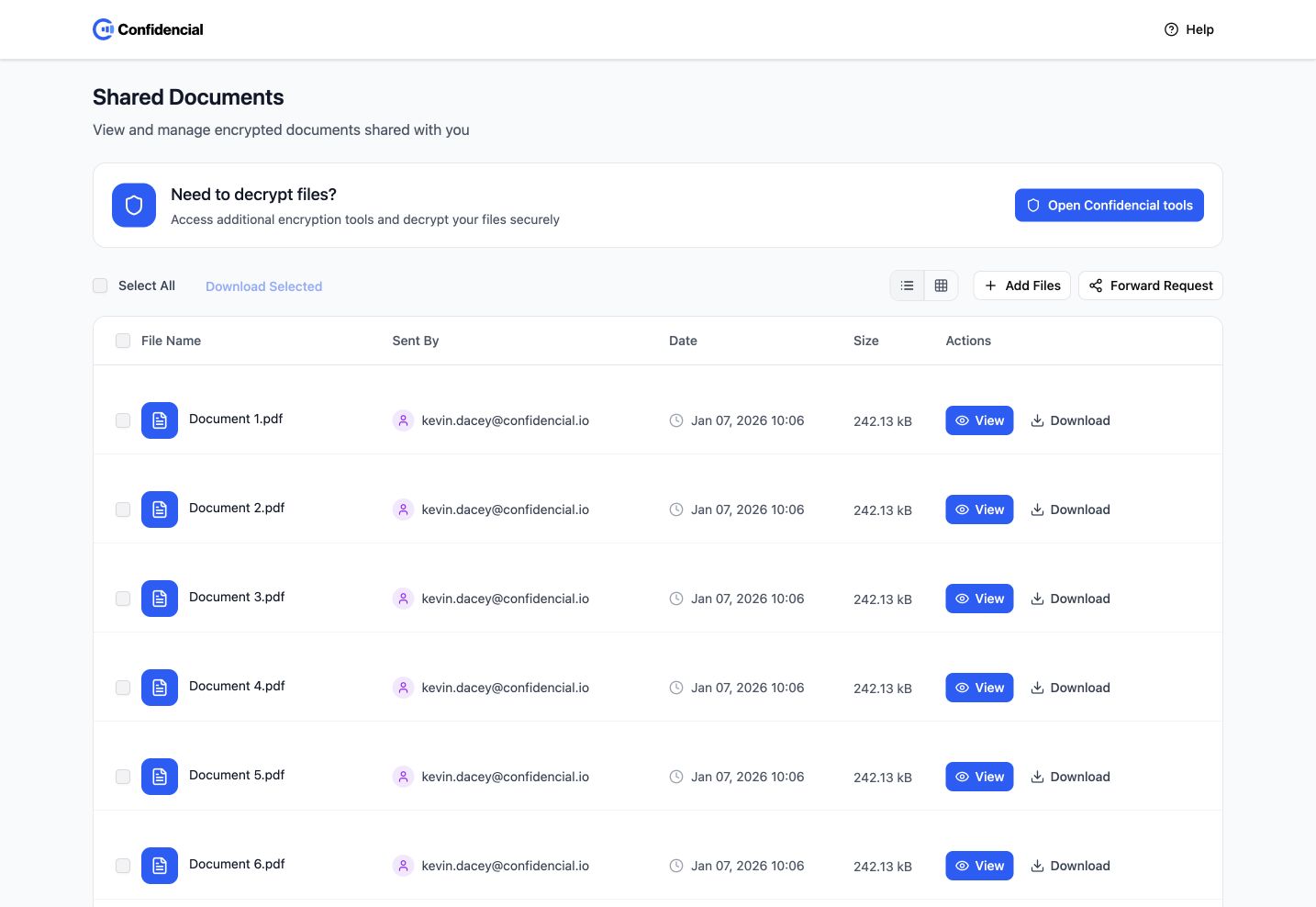Toggle the File Name header checkbox
1316x907 pixels.
coord(123,341)
